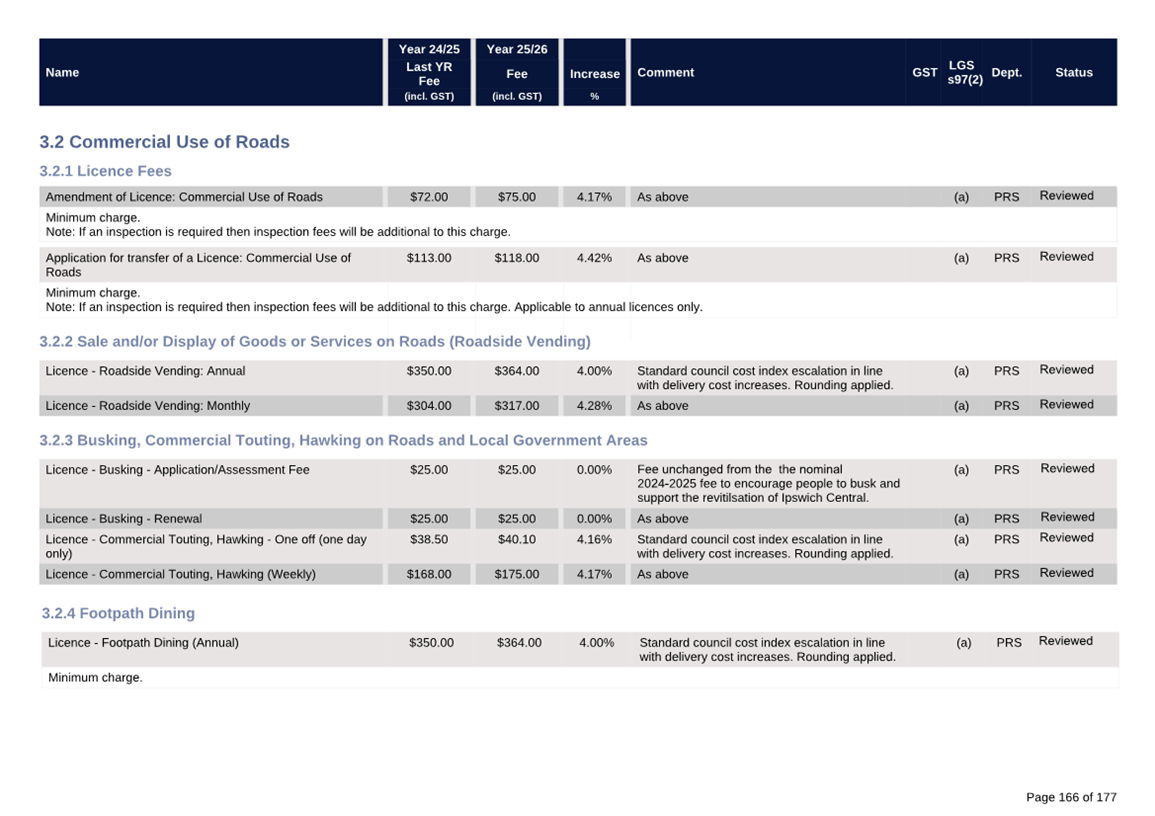This screenshot has height=816, width=1155.
Task: Click the $118.00 fee for licence transfer
Action: tap(516, 258)
